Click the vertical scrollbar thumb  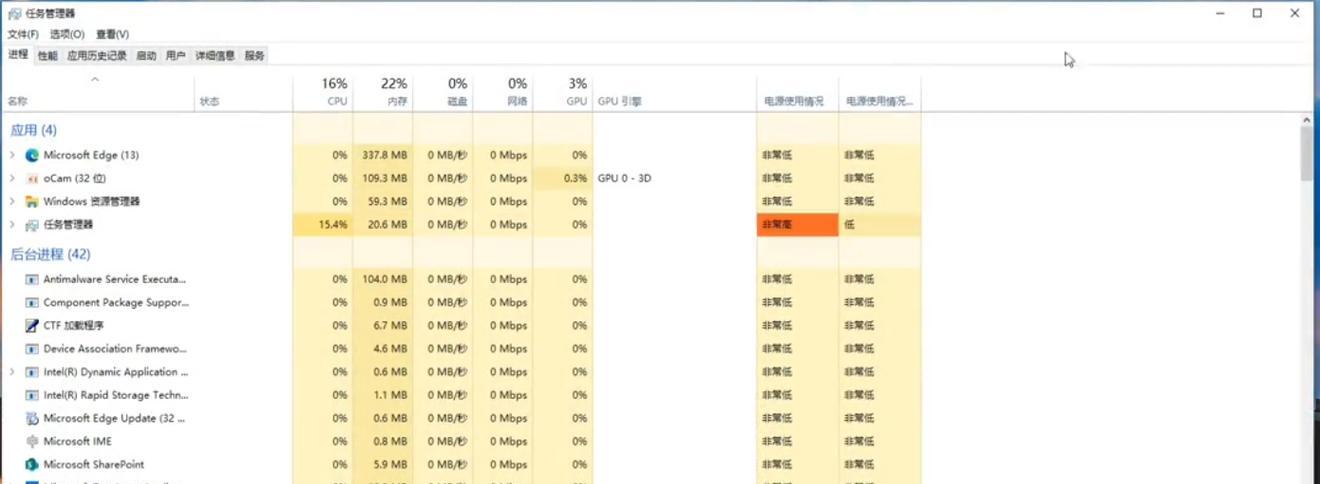1306,152
